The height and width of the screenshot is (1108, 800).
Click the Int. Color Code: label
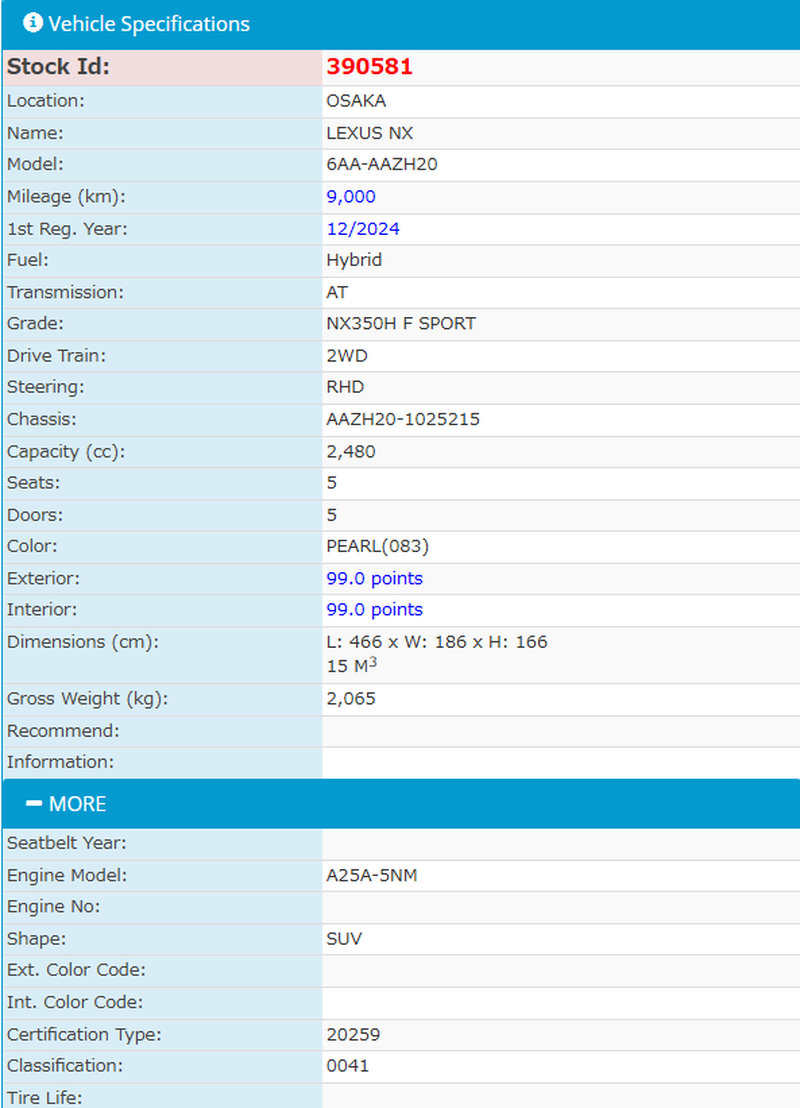[75, 1002]
